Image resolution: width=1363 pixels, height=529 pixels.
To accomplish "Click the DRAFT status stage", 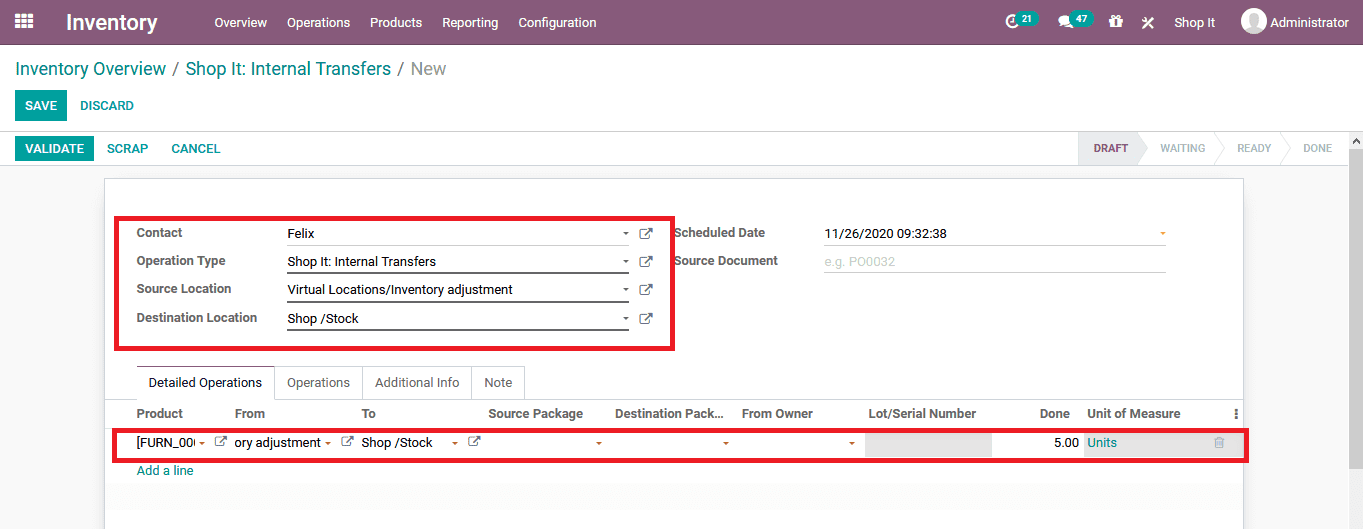I will (x=1110, y=148).
